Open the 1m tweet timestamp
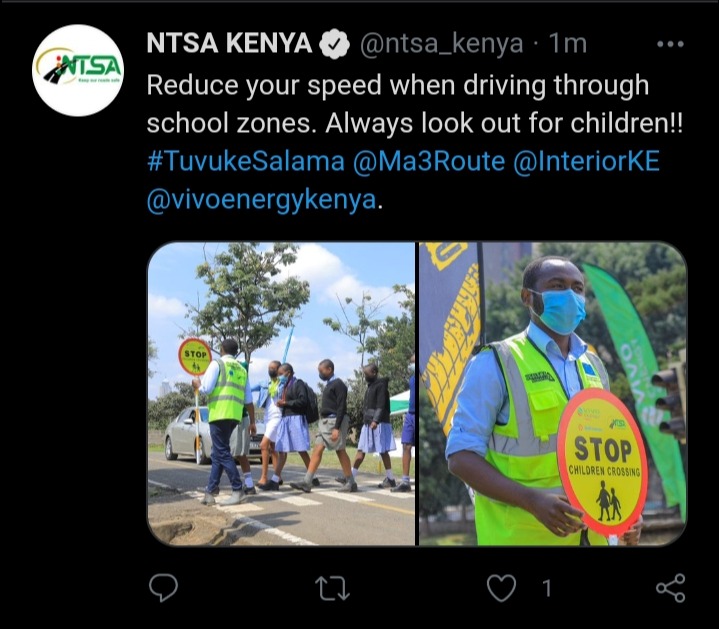 coord(568,44)
